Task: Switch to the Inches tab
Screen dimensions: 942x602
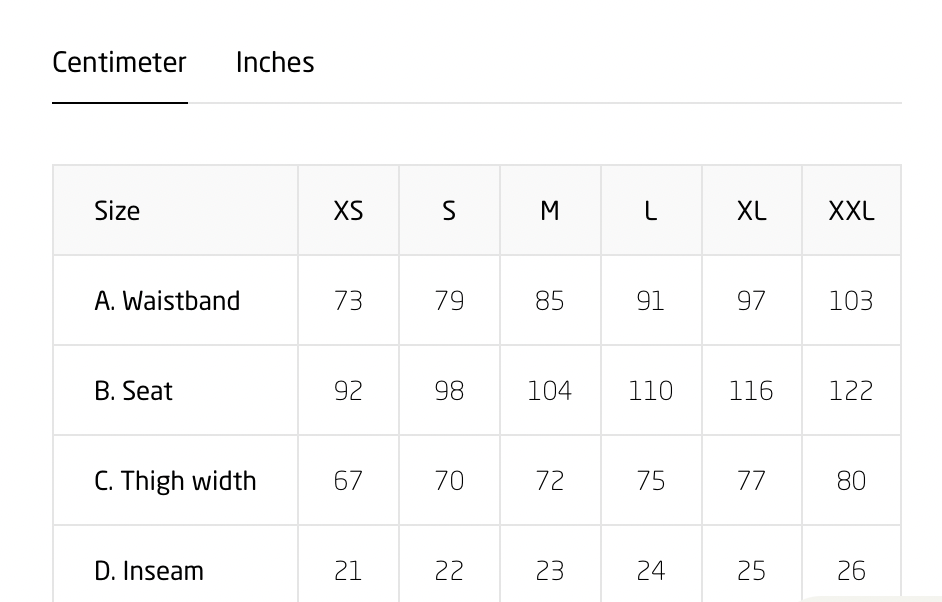Action: pyautogui.click(x=275, y=62)
